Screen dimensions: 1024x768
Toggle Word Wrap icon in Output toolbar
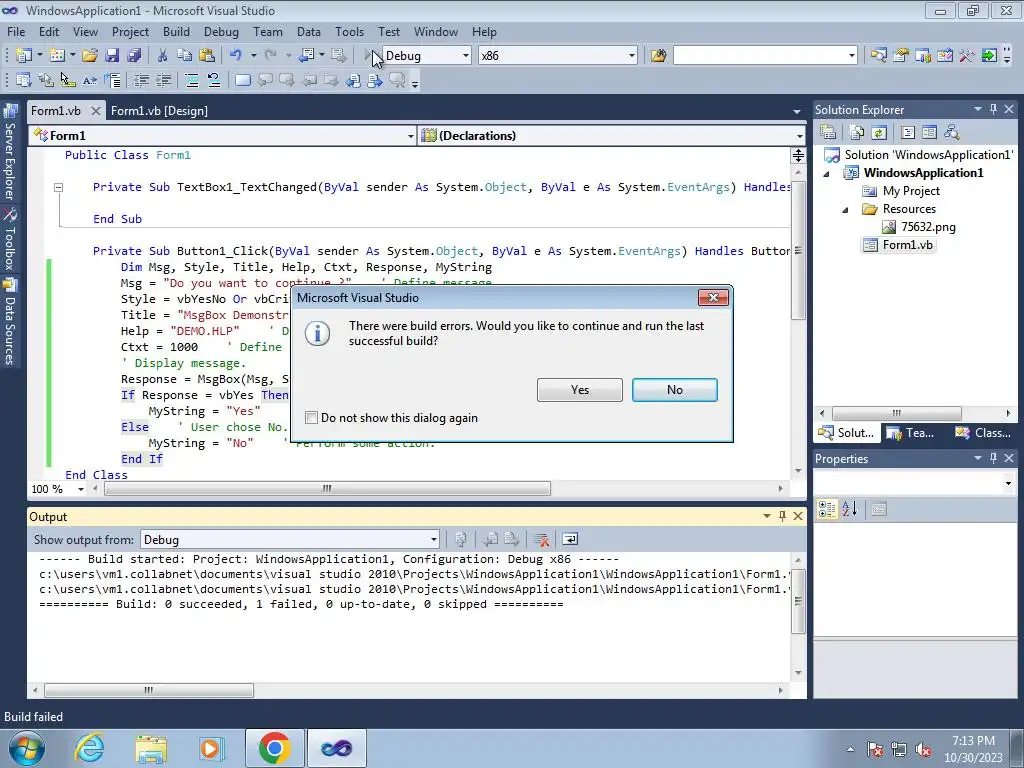[x=570, y=539]
